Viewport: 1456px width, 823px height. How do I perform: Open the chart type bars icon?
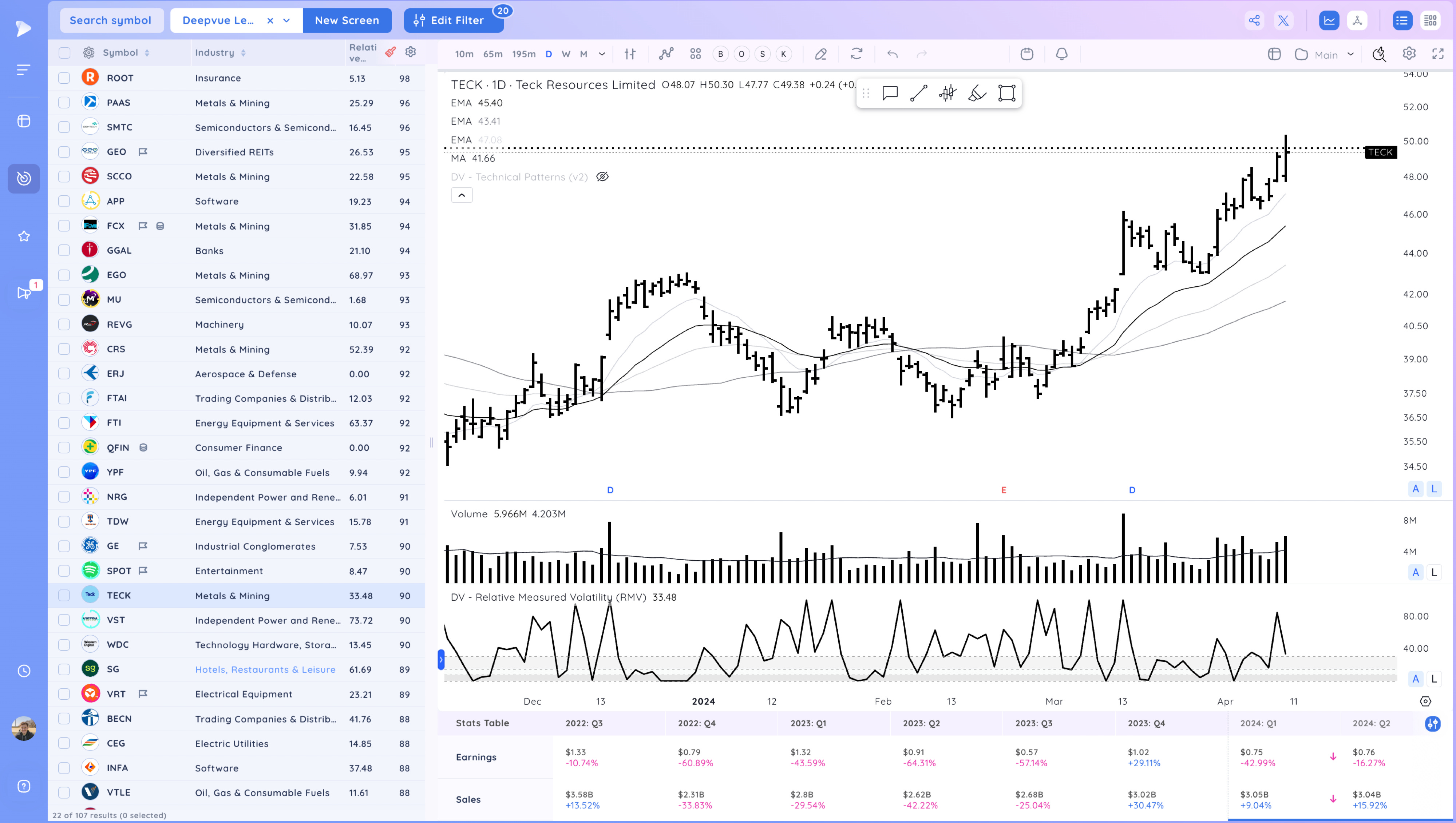[x=630, y=54]
